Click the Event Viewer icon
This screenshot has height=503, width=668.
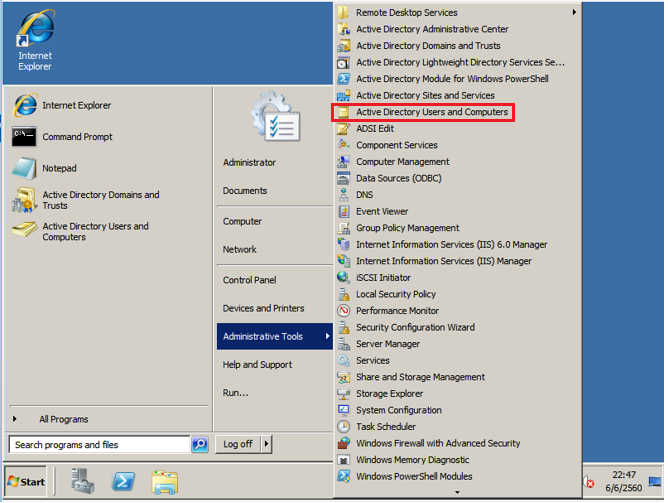point(343,211)
